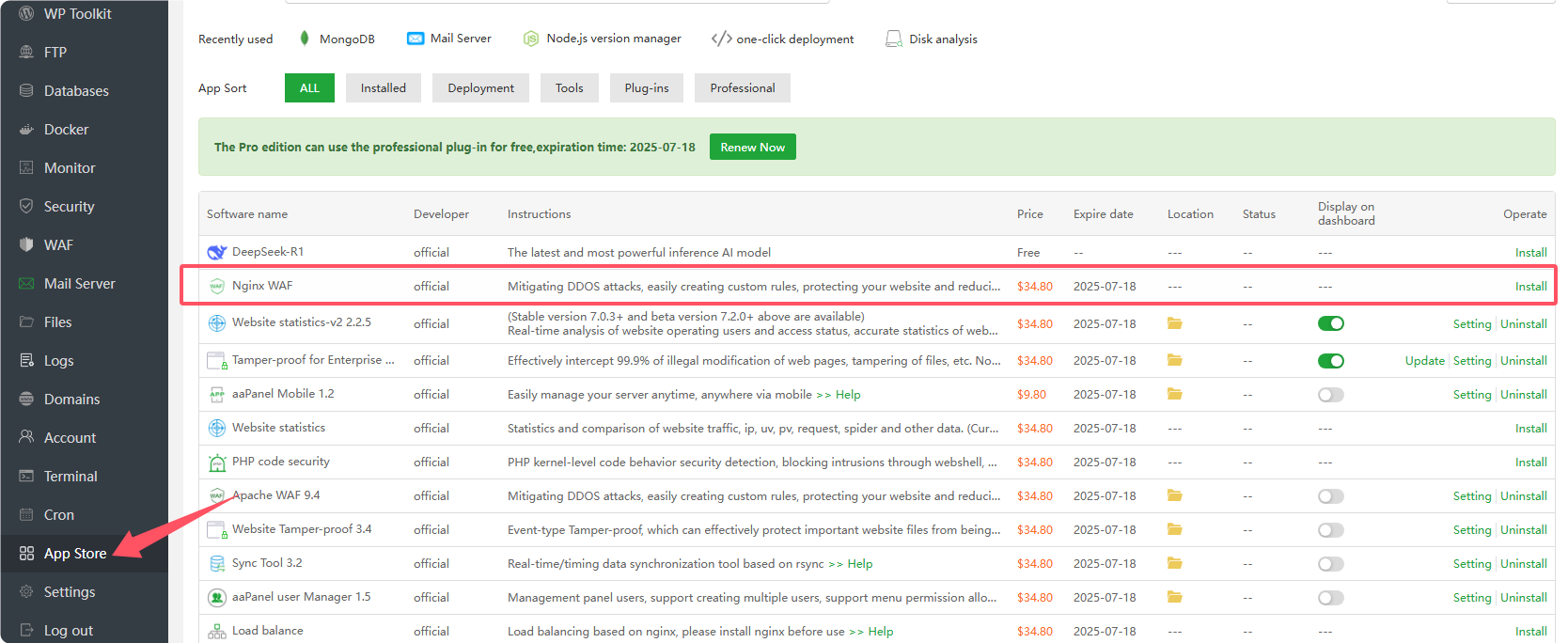The width and height of the screenshot is (1568, 643).
Task: Open folder location for Website statistics-v2
Action: pyautogui.click(x=1174, y=323)
